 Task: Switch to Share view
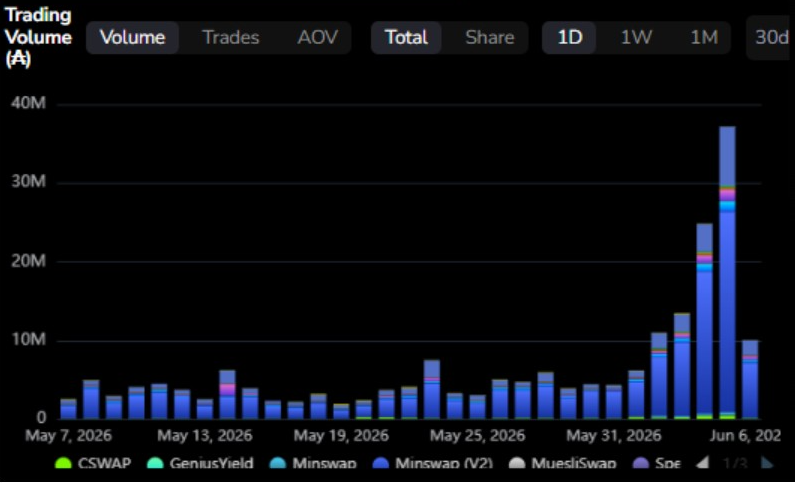tap(490, 38)
